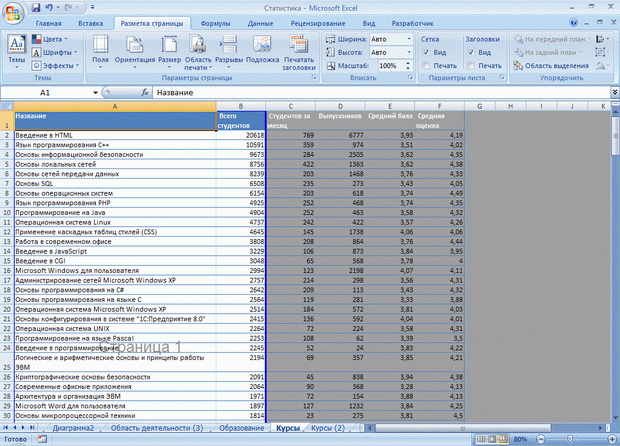Click the Select All corner button
The image size is (620, 446).
click(7, 106)
